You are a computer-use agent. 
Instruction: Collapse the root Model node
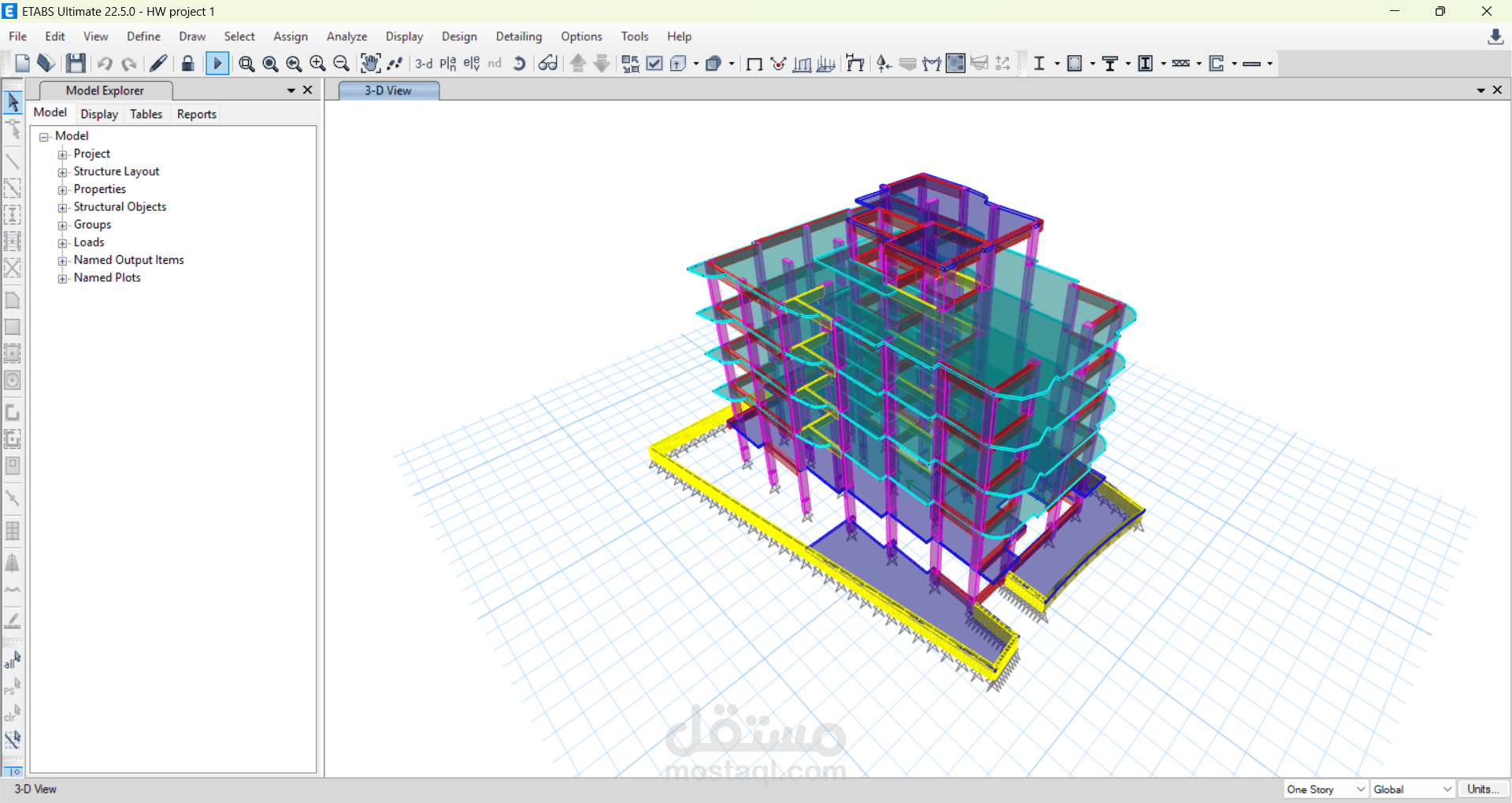pos(44,137)
